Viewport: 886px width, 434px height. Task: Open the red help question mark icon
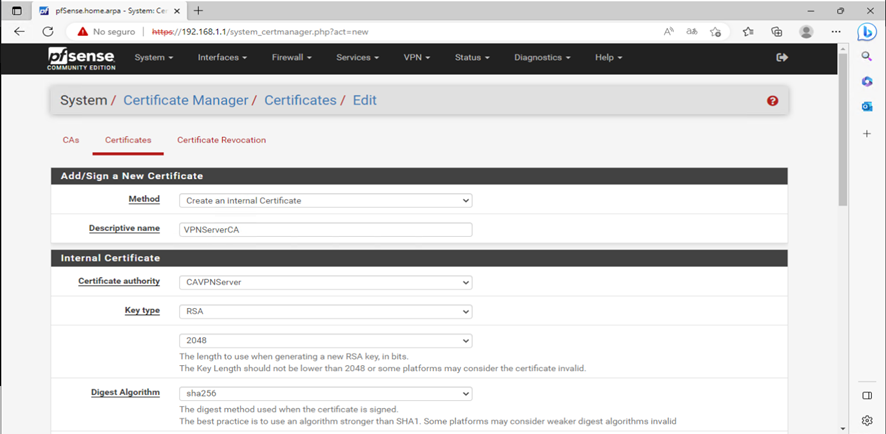(x=772, y=101)
